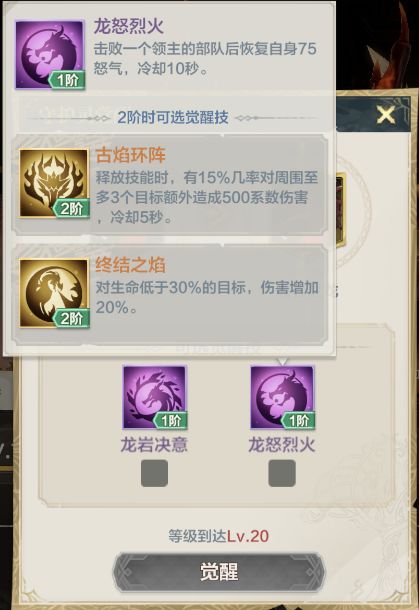The width and height of the screenshot is (419, 610).
Task: Click the 终结之焰 skill description card
Action: click(170, 294)
